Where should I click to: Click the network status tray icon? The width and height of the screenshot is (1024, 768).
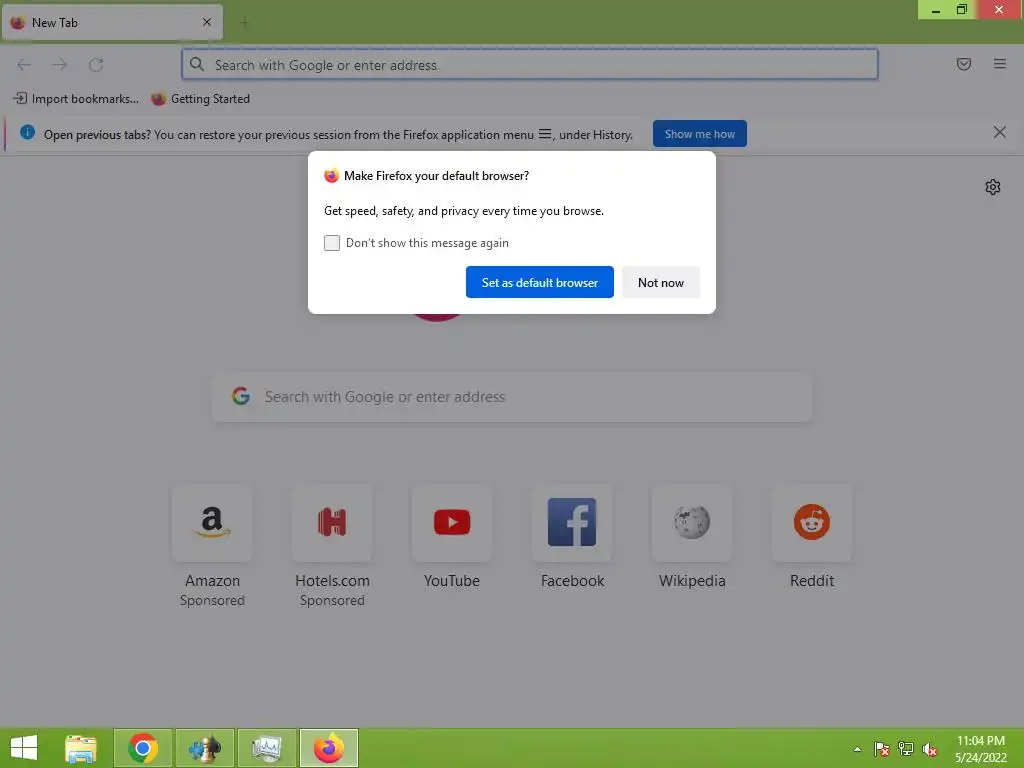[x=906, y=749]
